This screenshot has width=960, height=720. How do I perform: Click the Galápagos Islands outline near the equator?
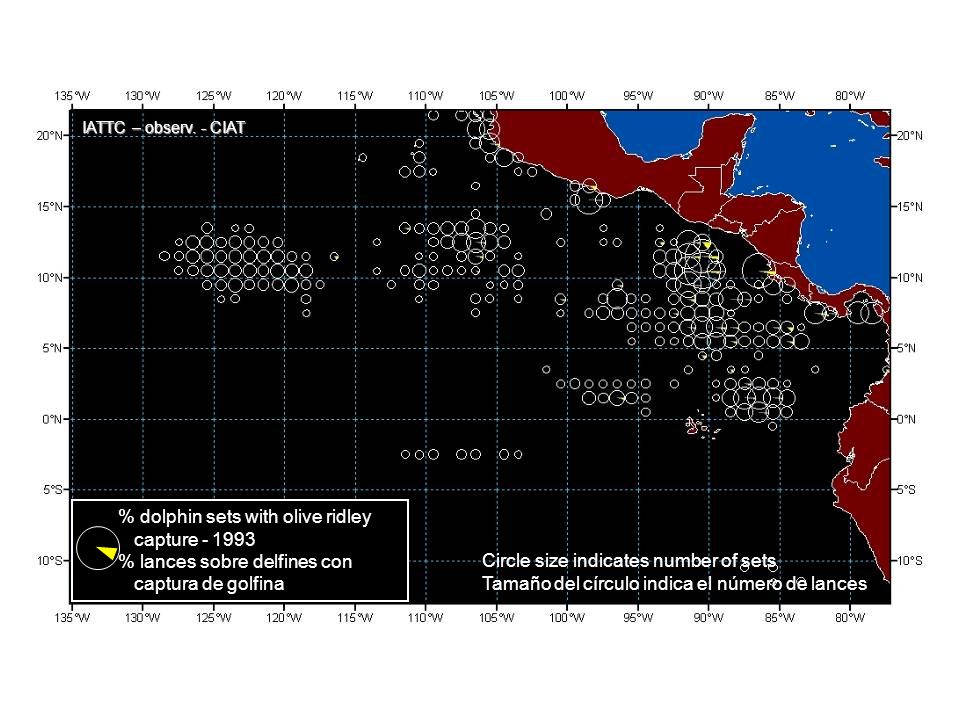pos(700,427)
